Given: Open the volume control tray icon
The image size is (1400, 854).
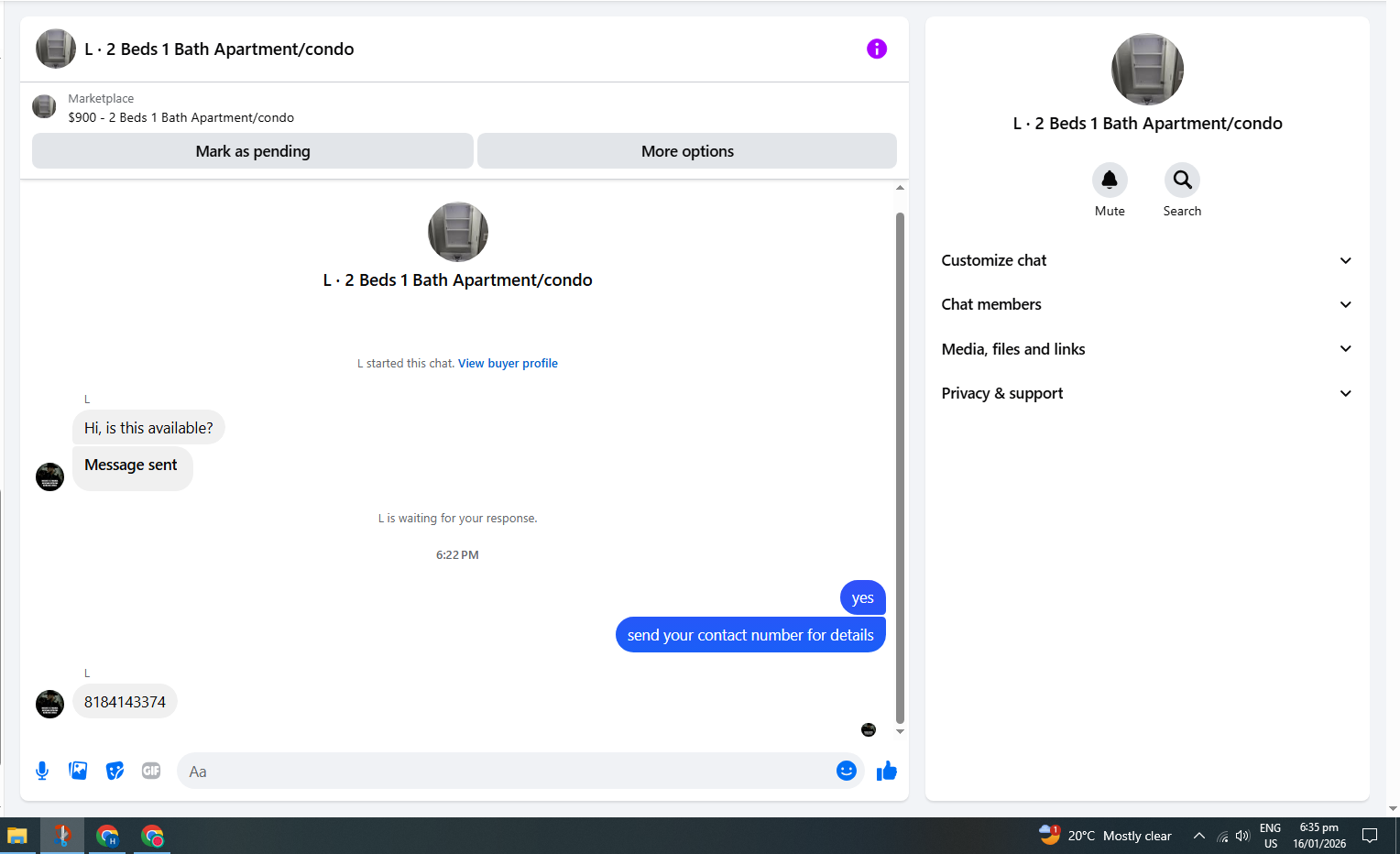Looking at the screenshot, I should pyautogui.click(x=1242, y=836).
